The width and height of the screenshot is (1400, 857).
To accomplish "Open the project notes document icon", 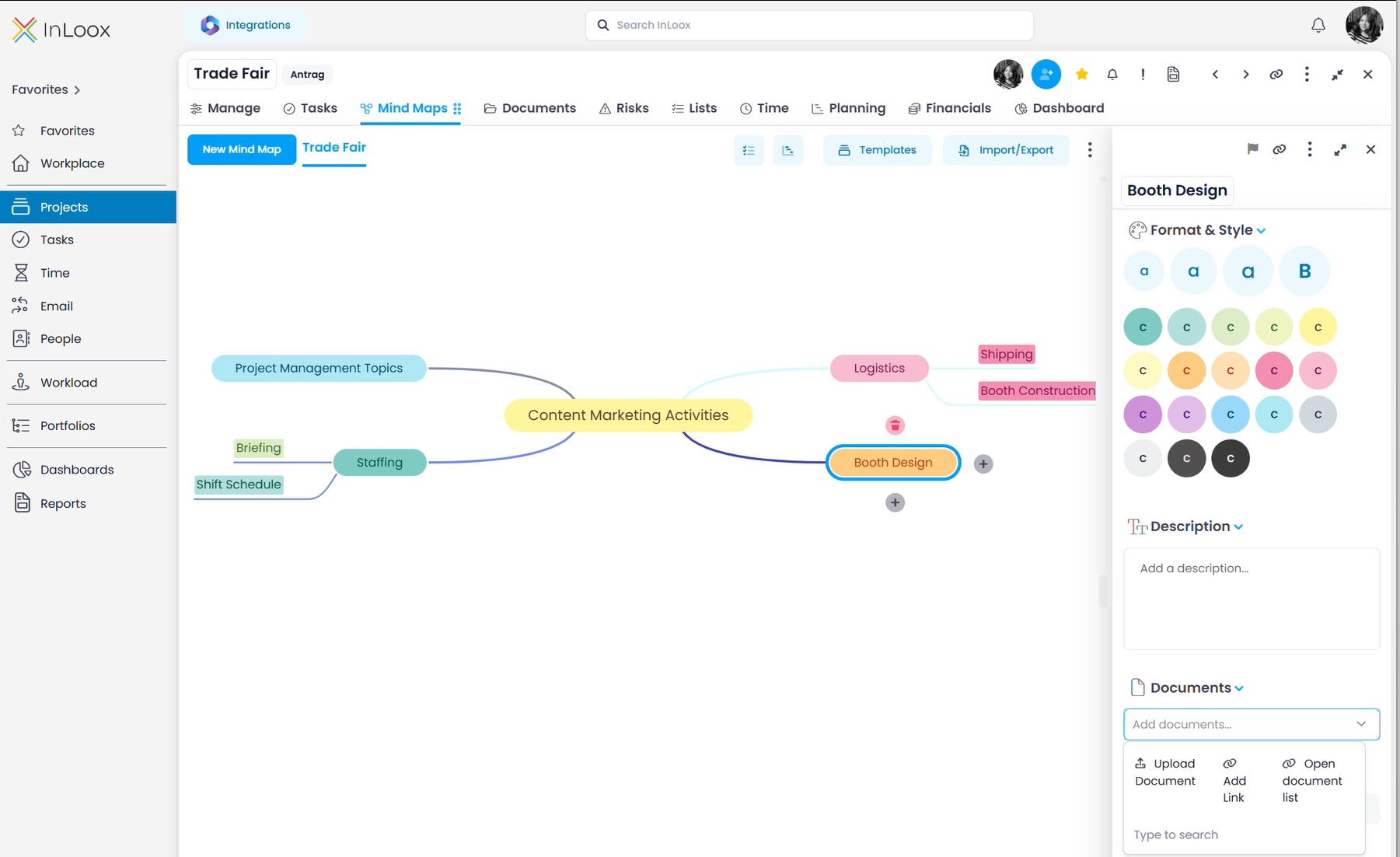I will coord(1173,74).
